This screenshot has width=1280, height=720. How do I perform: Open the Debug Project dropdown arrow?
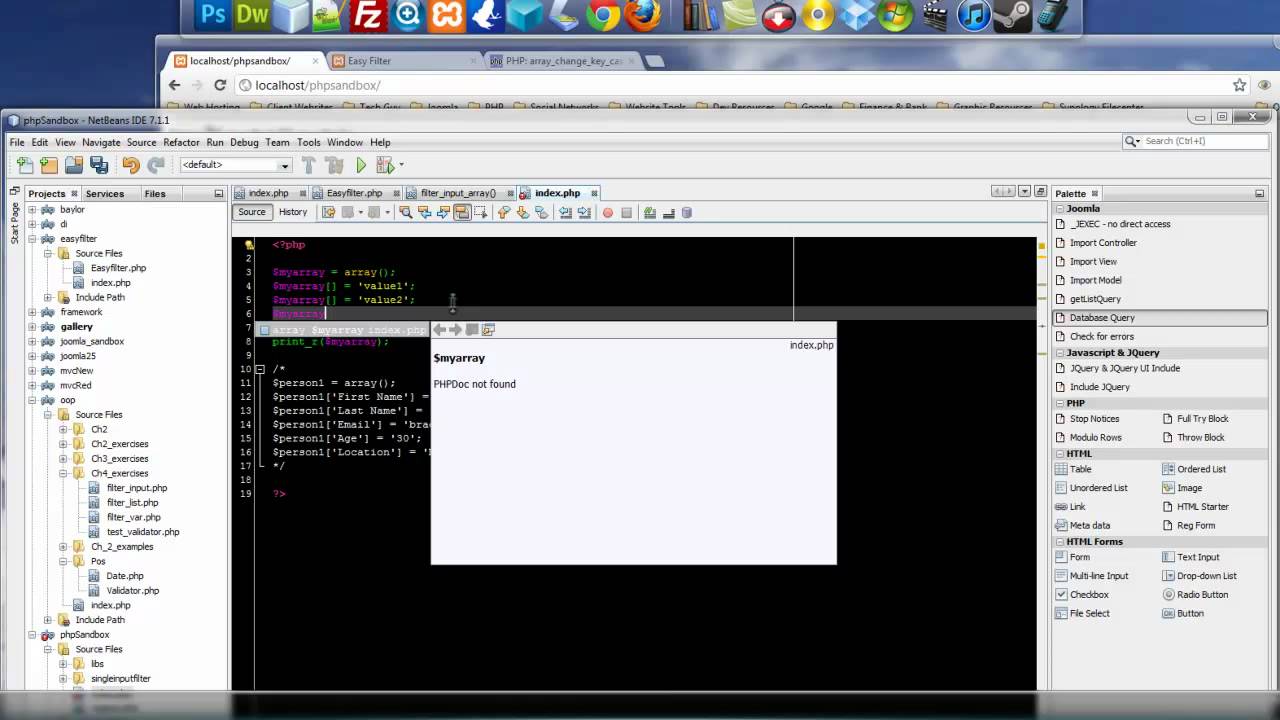pos(401,165)
